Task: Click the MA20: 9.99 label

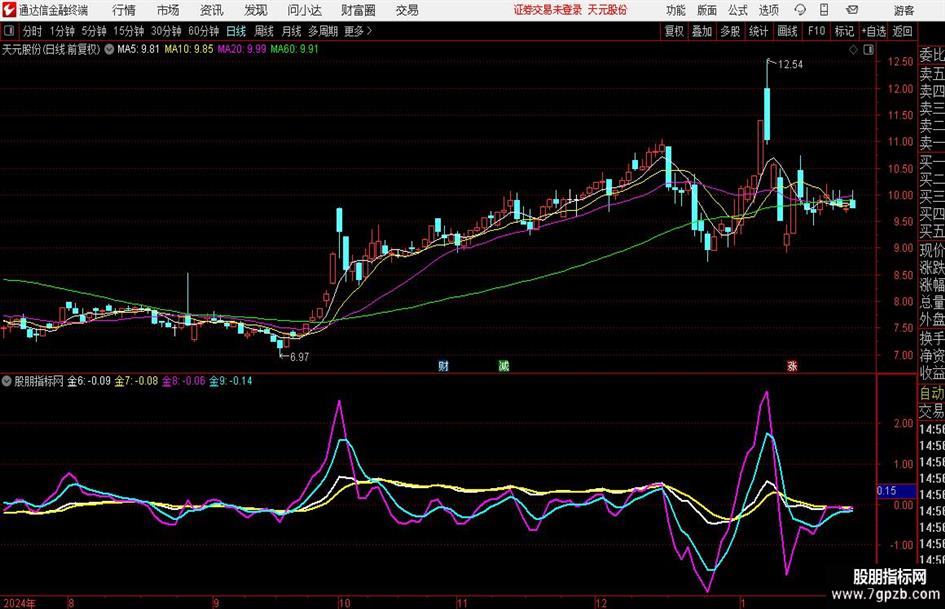Action: 242,49
